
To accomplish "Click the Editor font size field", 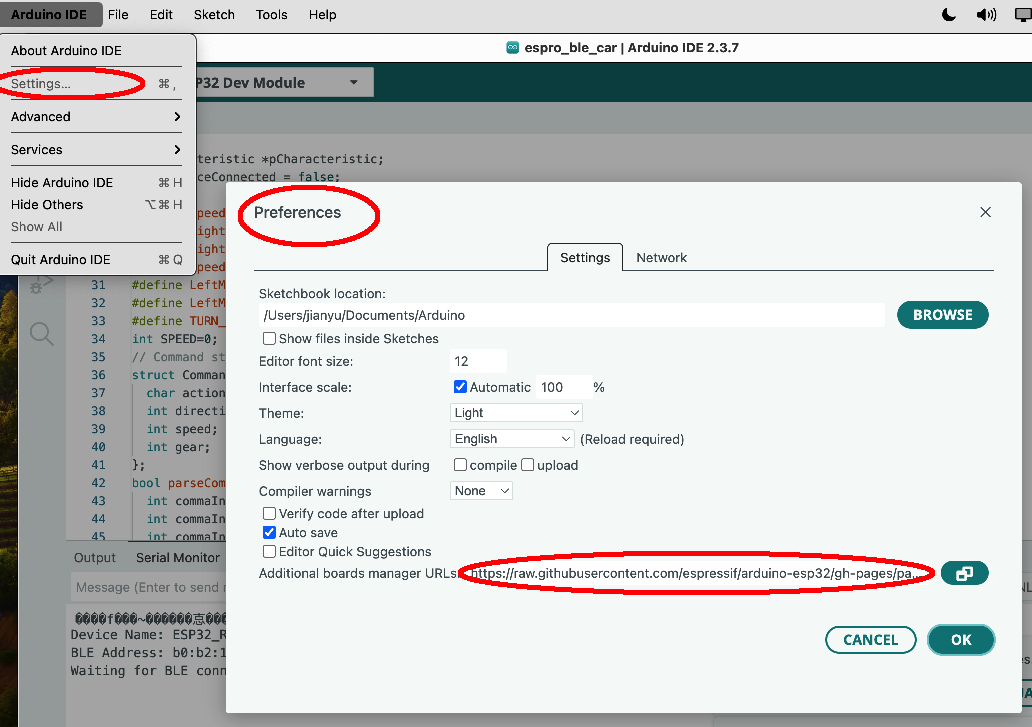I will 478,361.
